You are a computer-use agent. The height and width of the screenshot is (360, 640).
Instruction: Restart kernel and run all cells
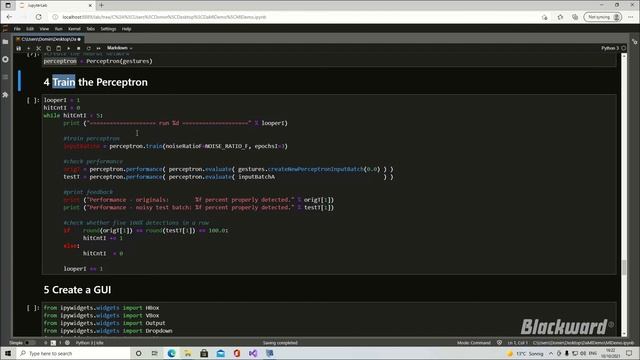coord(98,48)
